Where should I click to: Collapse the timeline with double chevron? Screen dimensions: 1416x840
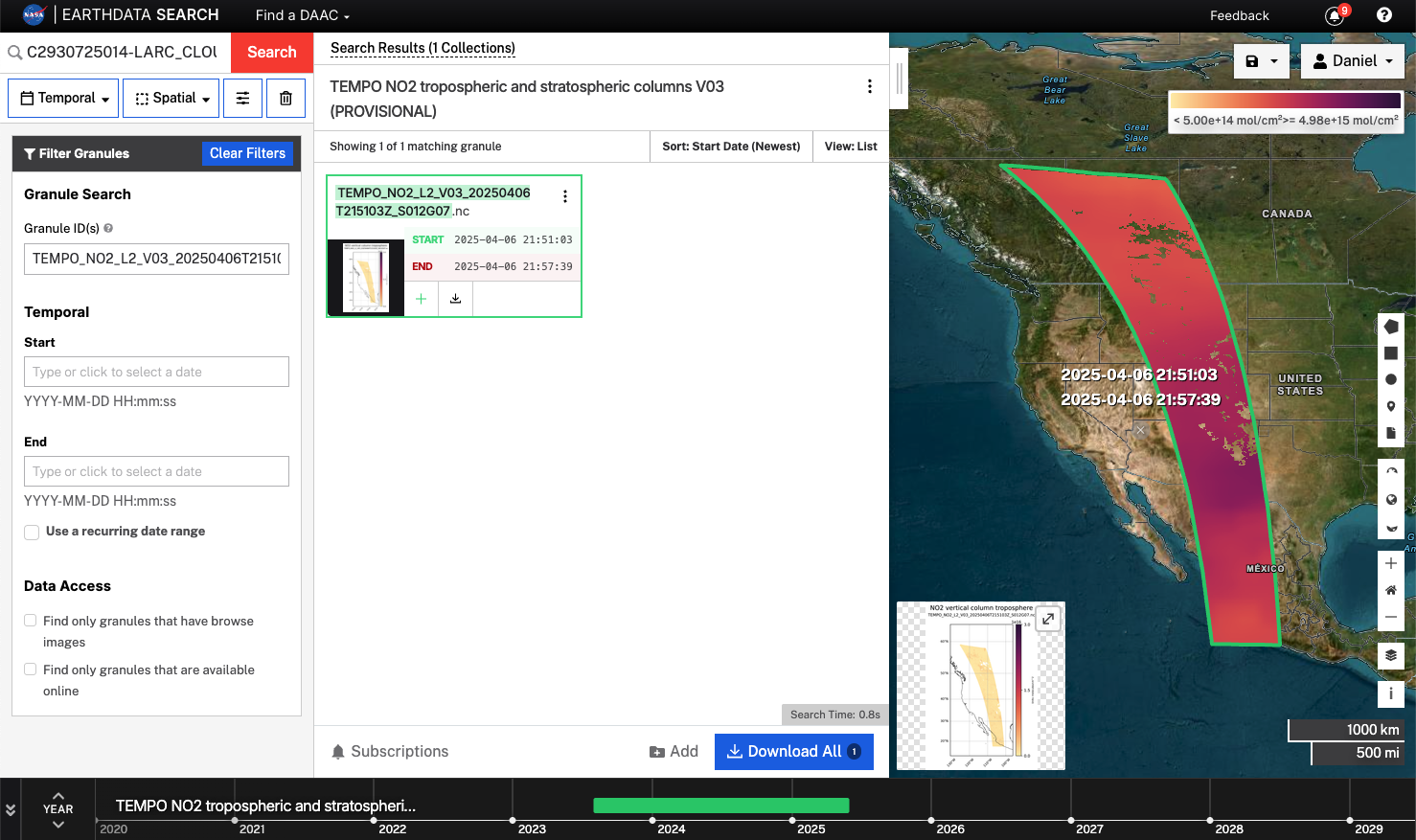[x=11, y=809]
